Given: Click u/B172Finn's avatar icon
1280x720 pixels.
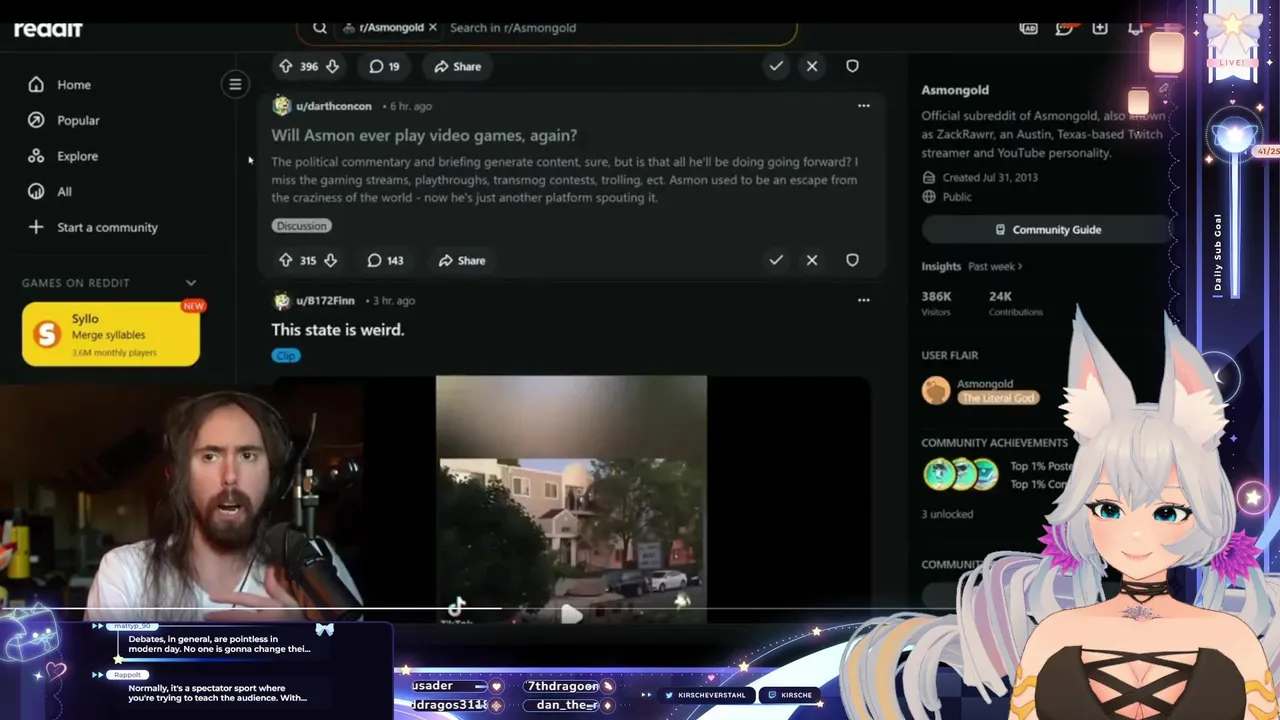Looking at the screenshot, I should point(281,301).
